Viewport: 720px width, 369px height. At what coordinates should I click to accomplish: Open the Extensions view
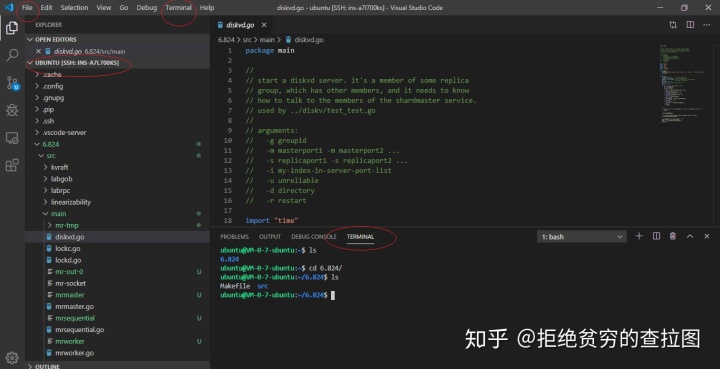tap(12, 165)
